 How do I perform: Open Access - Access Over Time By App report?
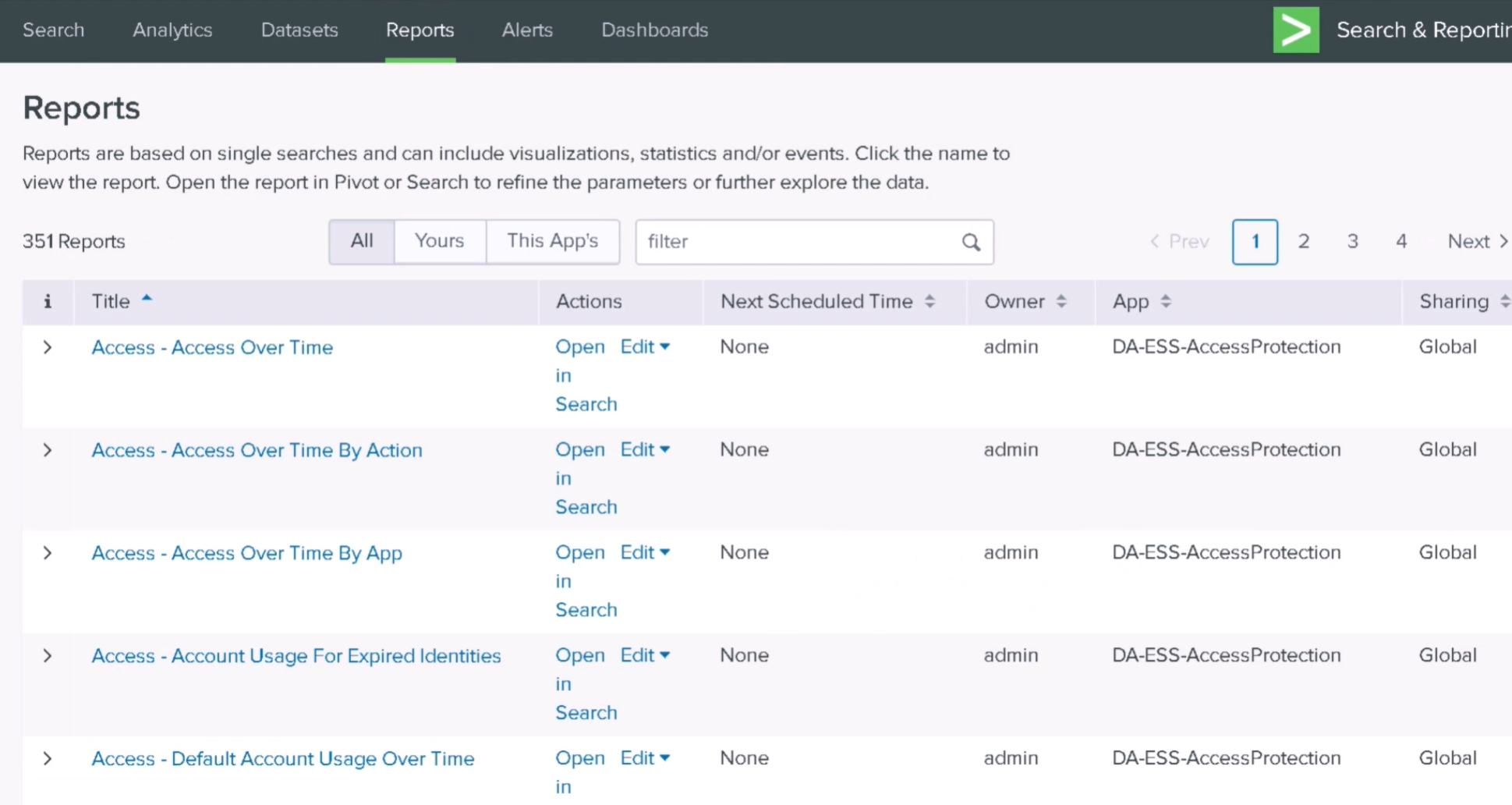[x=247, y=554]
